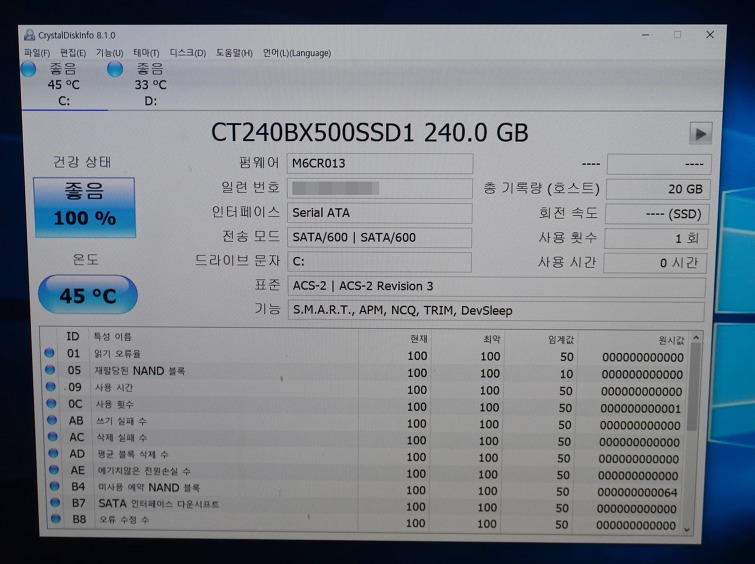
Task: Select the SATA 인터페이스 다운시프트 attribute row
Action: (365, 506)
